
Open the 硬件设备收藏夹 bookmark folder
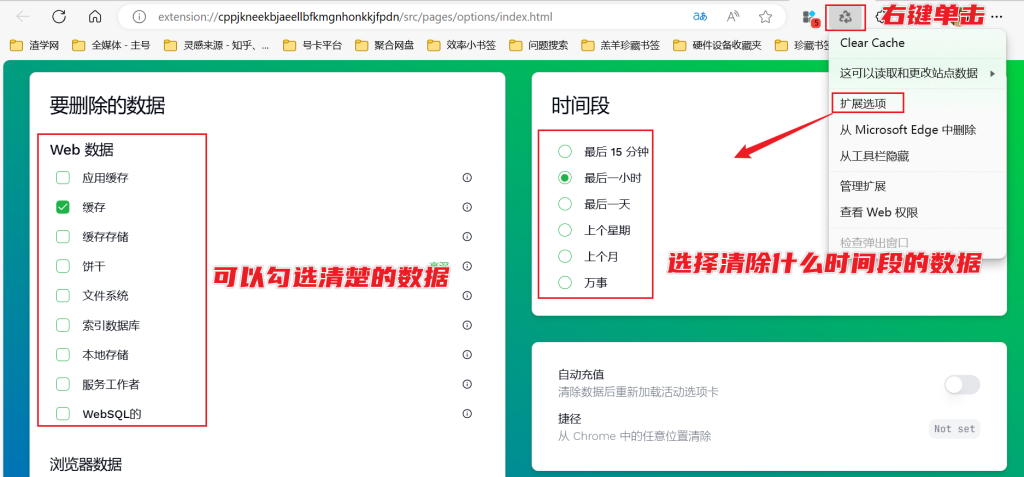click(x=718, y=46)
